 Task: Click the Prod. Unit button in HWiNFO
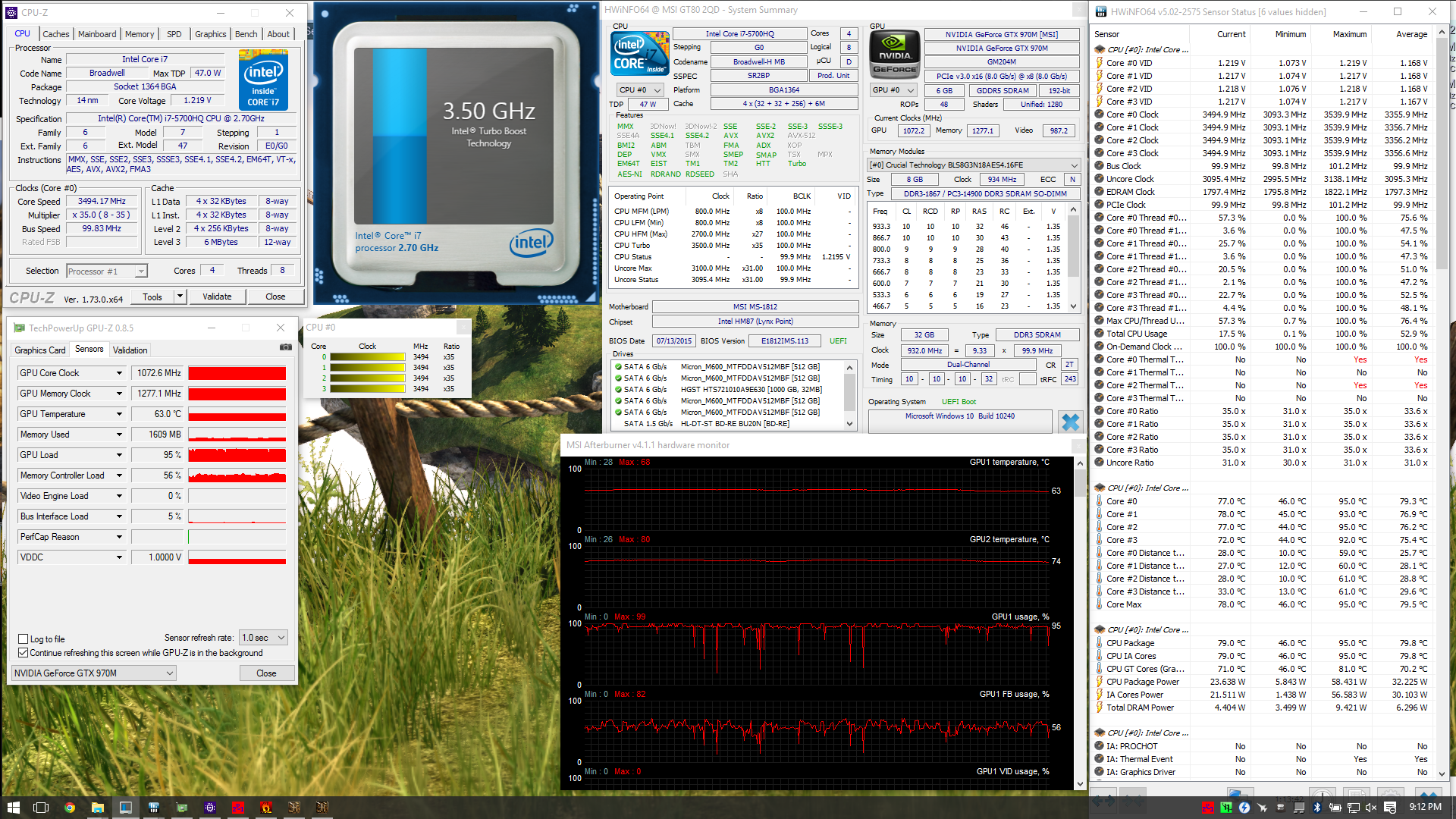pyautogui.click(x=833, y=75)
